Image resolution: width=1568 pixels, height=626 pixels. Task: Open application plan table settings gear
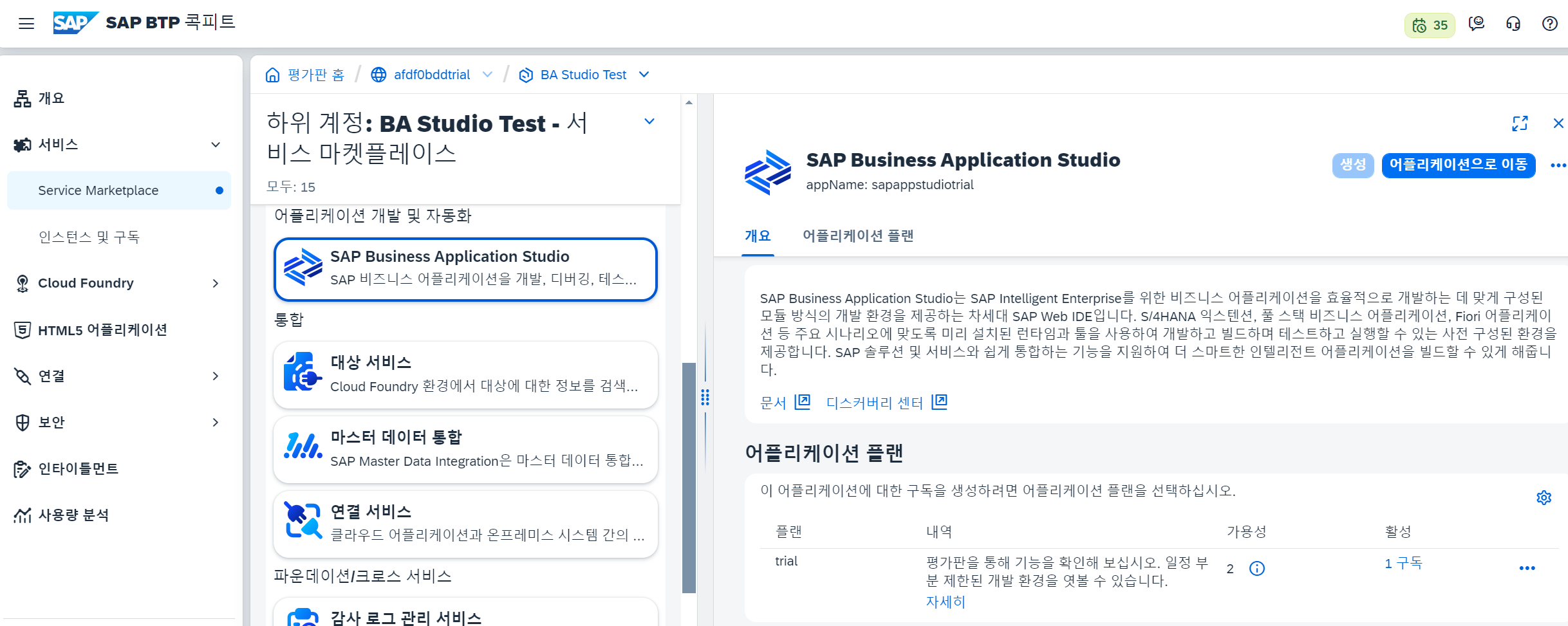(1544, 498)
